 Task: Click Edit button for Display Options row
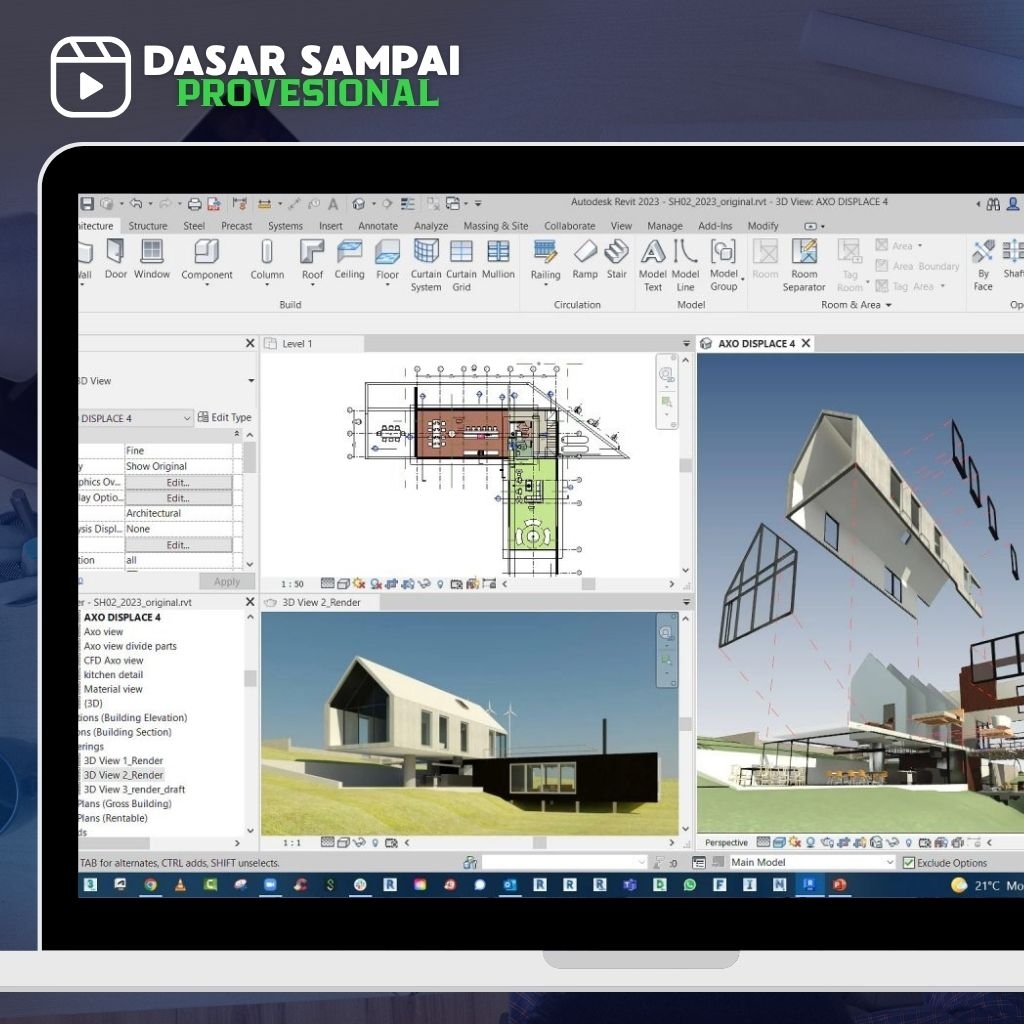point(178,498)
